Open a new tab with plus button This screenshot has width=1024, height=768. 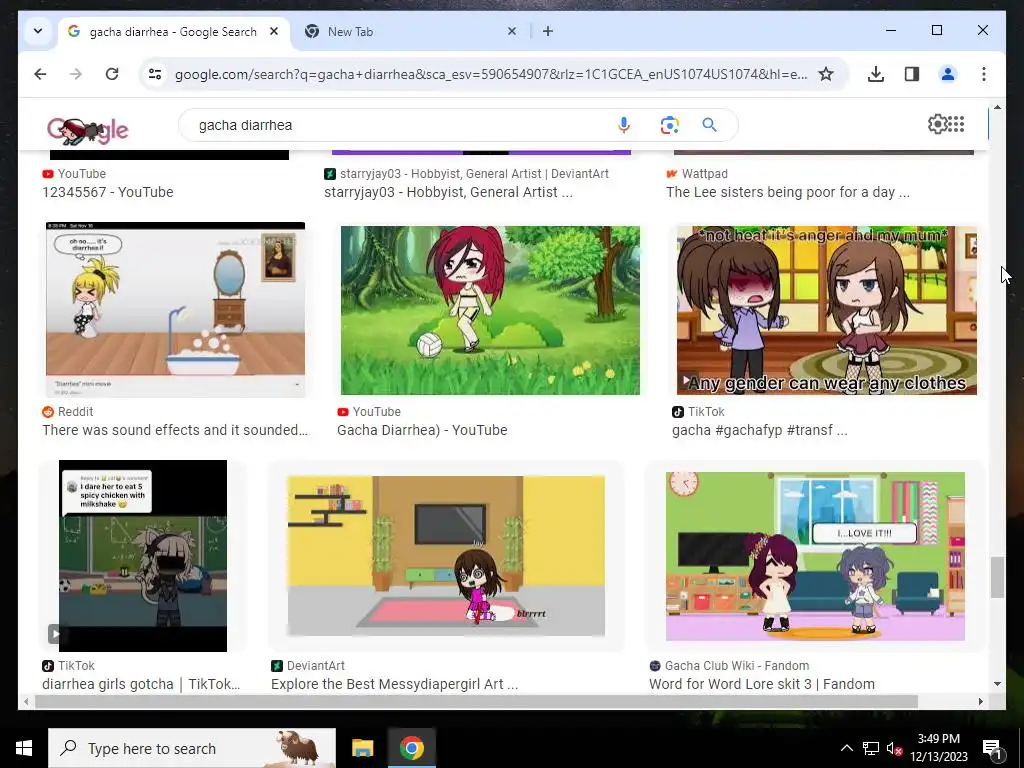pos(548,31)
